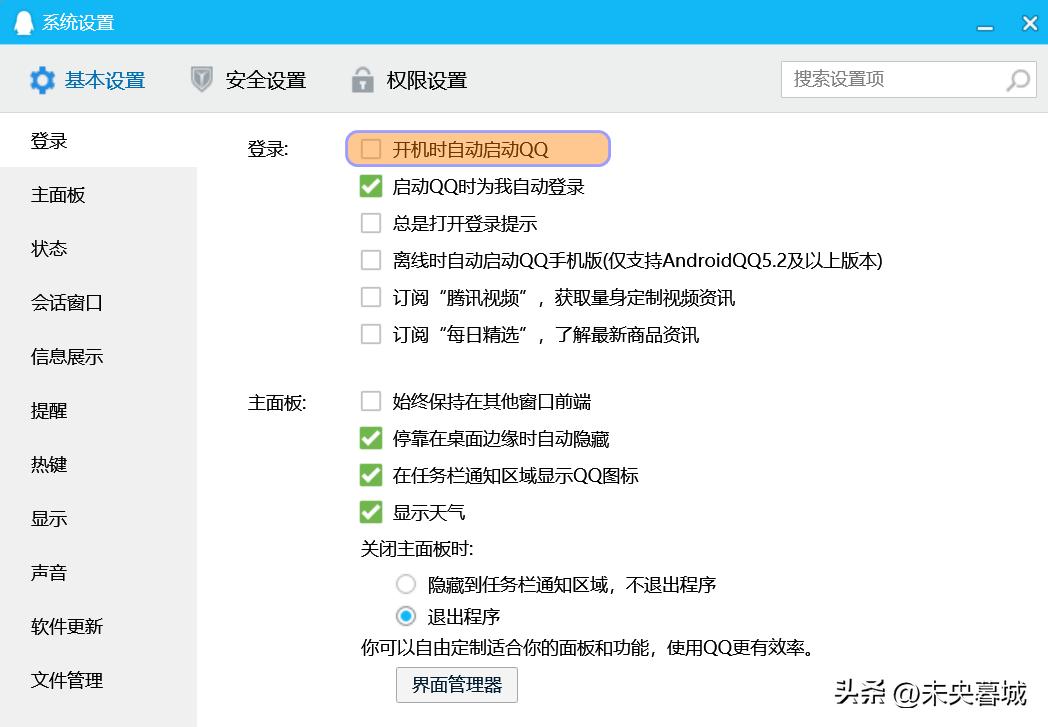
Task: Open the 热键 settings section
Action: (48, 464)
